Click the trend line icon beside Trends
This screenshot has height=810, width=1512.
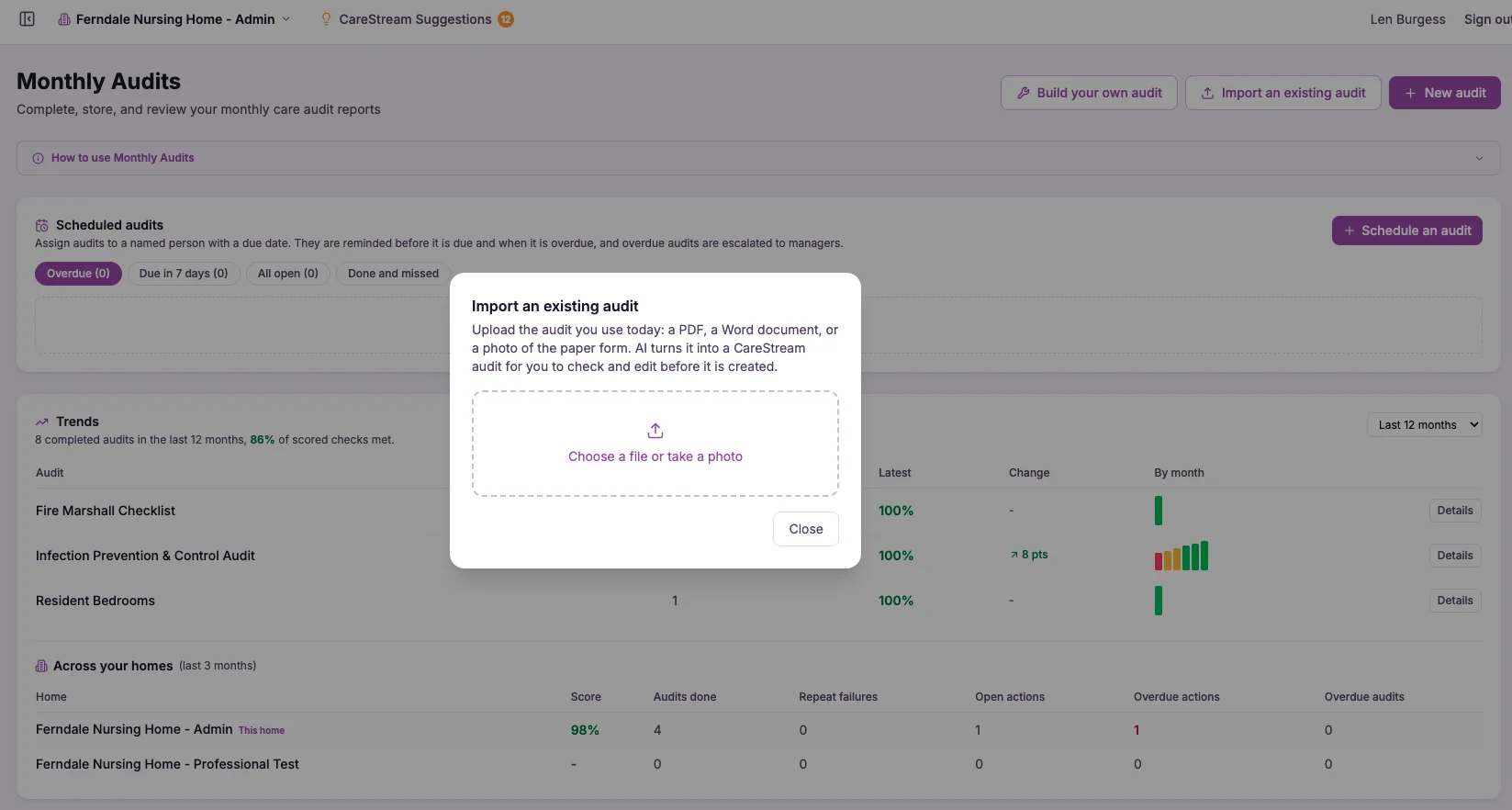42,422
